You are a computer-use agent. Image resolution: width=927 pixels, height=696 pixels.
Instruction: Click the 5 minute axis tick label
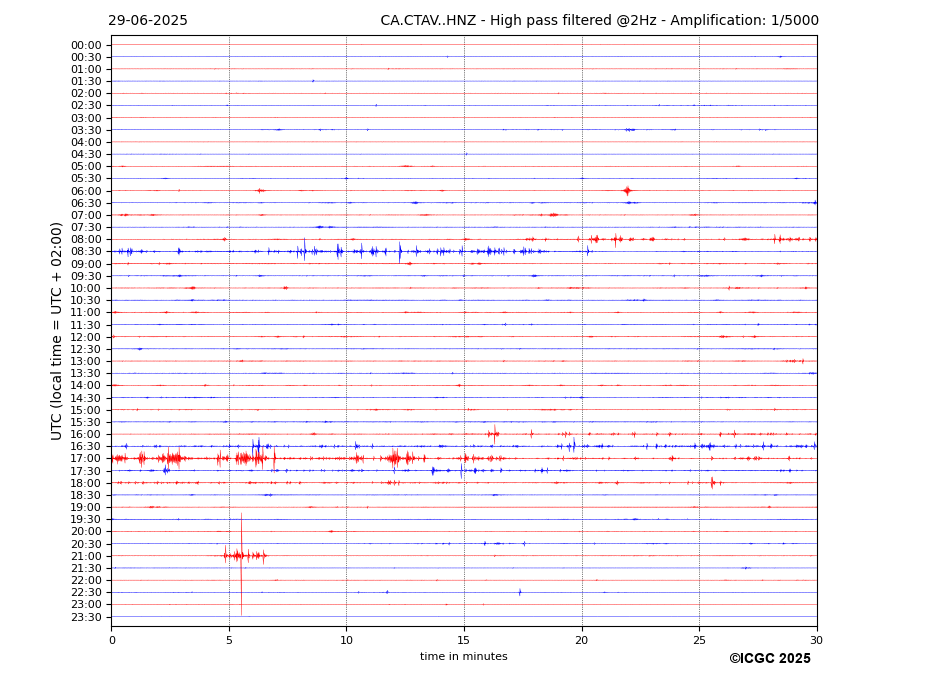[229, 640]
